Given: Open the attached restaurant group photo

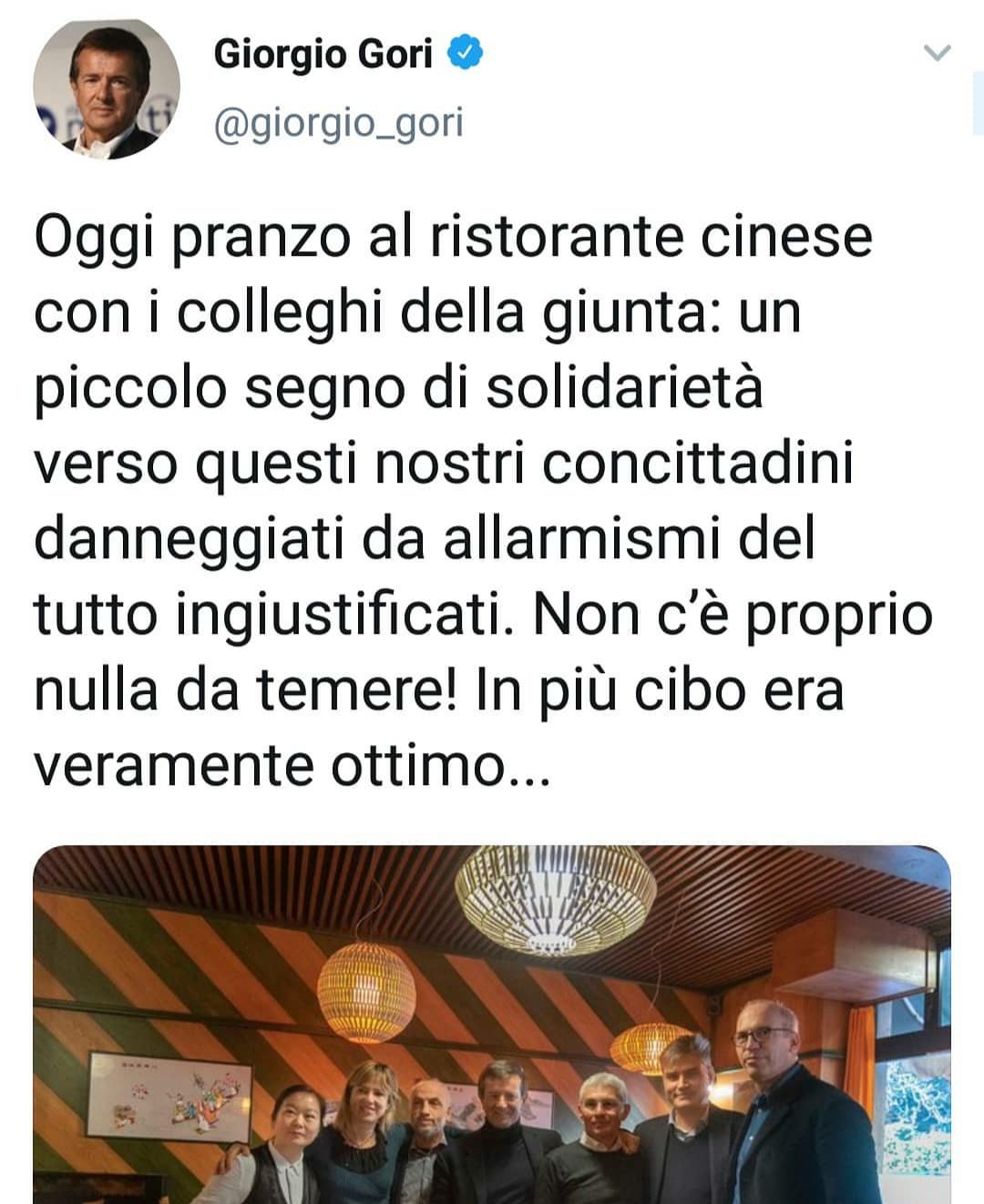Looking at the screenshot, I should pos(492,1025).
